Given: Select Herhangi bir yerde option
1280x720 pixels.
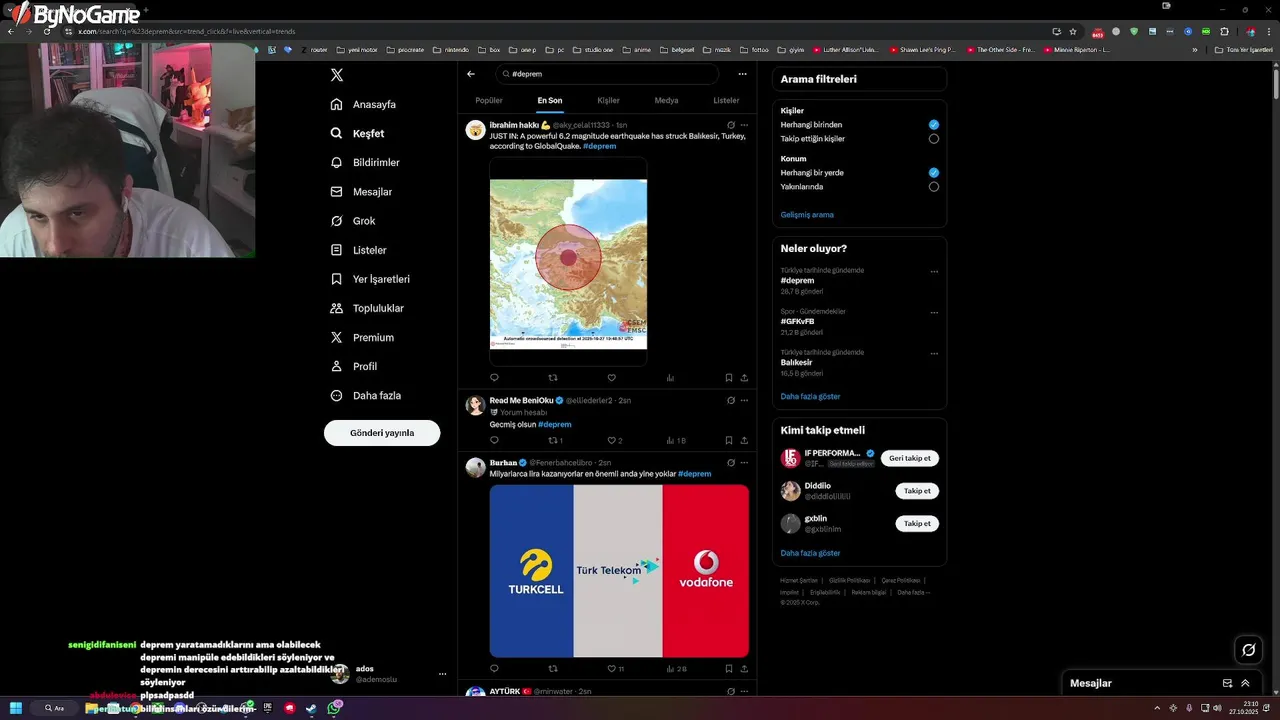Looking at the screenshot, I should [x=933, y=173].
